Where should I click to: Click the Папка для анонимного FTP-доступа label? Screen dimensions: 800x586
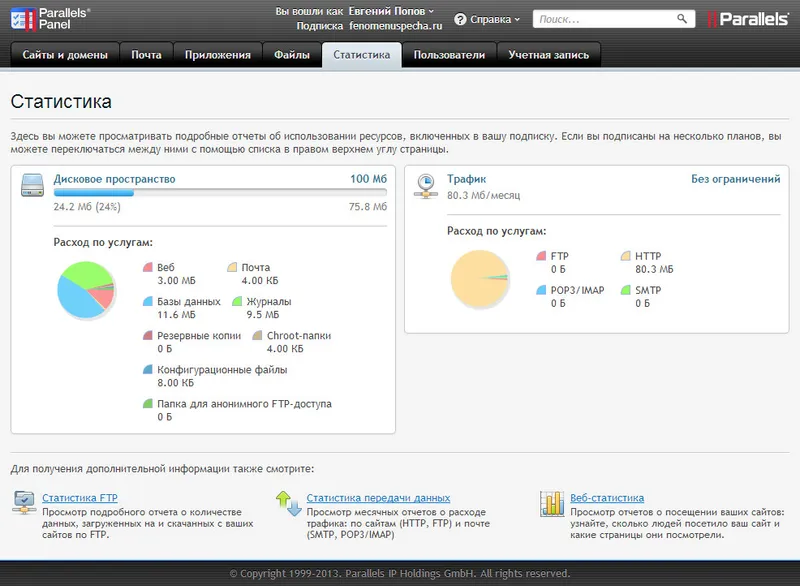click(x=244, y=404)
